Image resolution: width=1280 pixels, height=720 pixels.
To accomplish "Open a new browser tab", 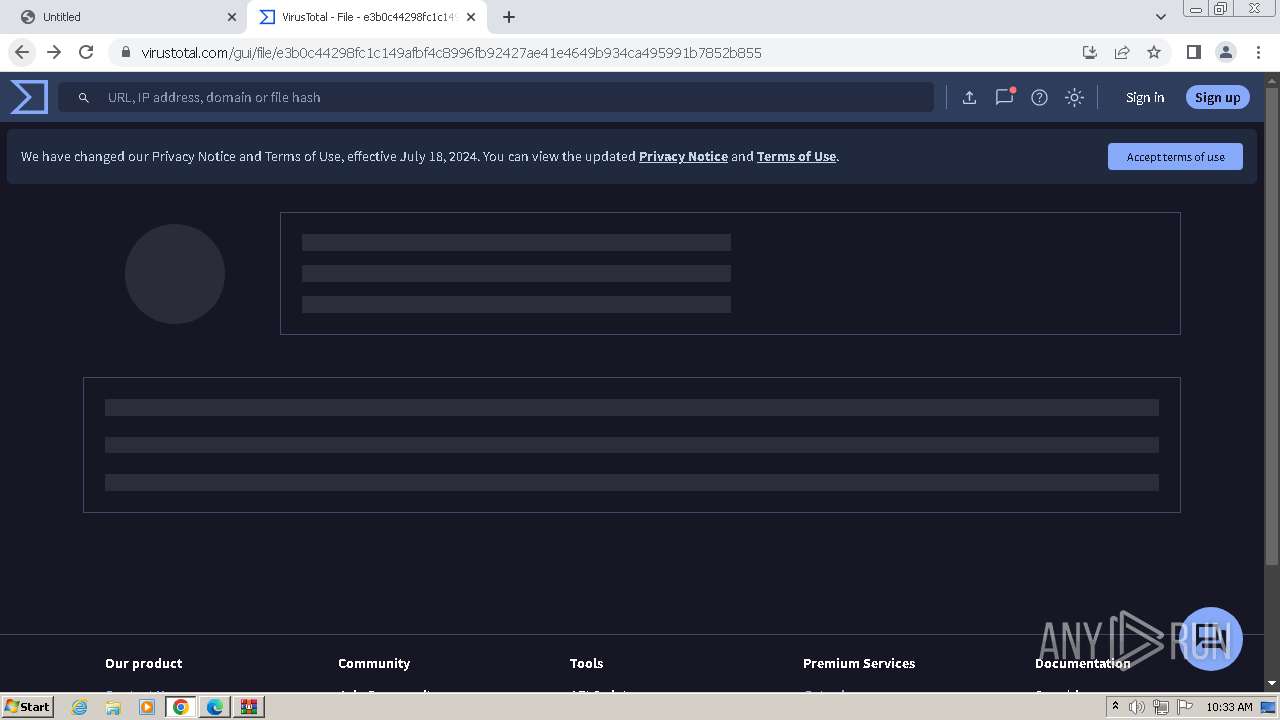I will coord(509,17).
